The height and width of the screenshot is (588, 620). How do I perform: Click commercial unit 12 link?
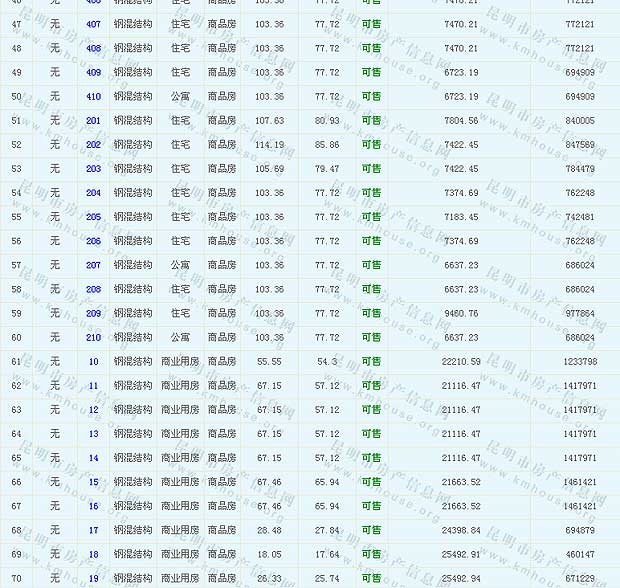click(93, 410)
